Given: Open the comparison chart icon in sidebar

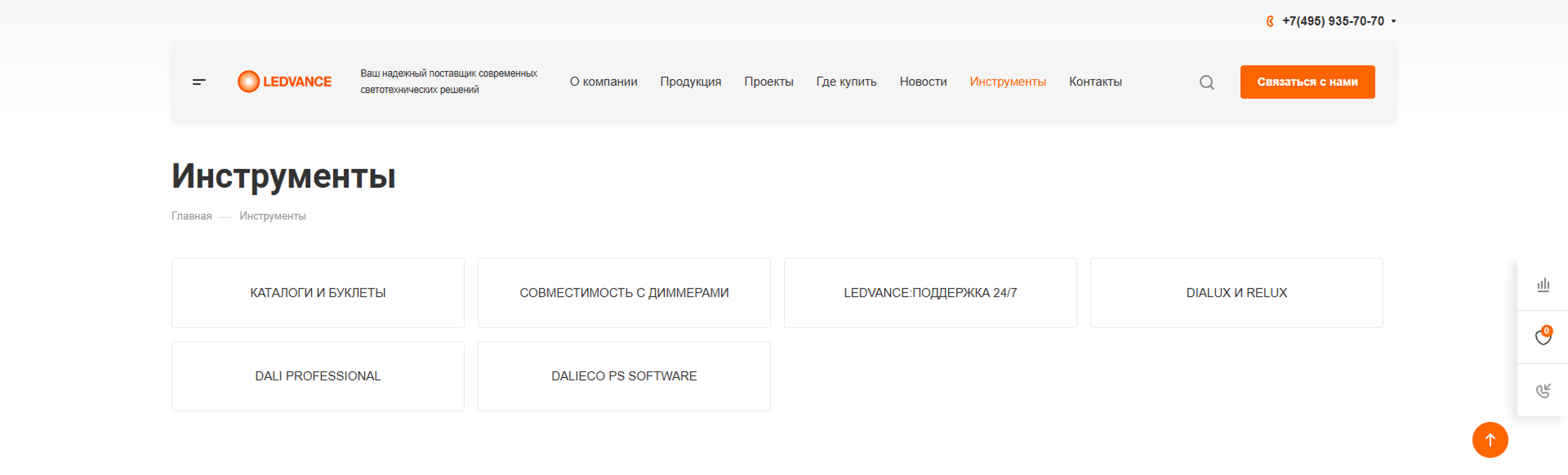Looking at the screenshot, I should (x=1543, y=285).
